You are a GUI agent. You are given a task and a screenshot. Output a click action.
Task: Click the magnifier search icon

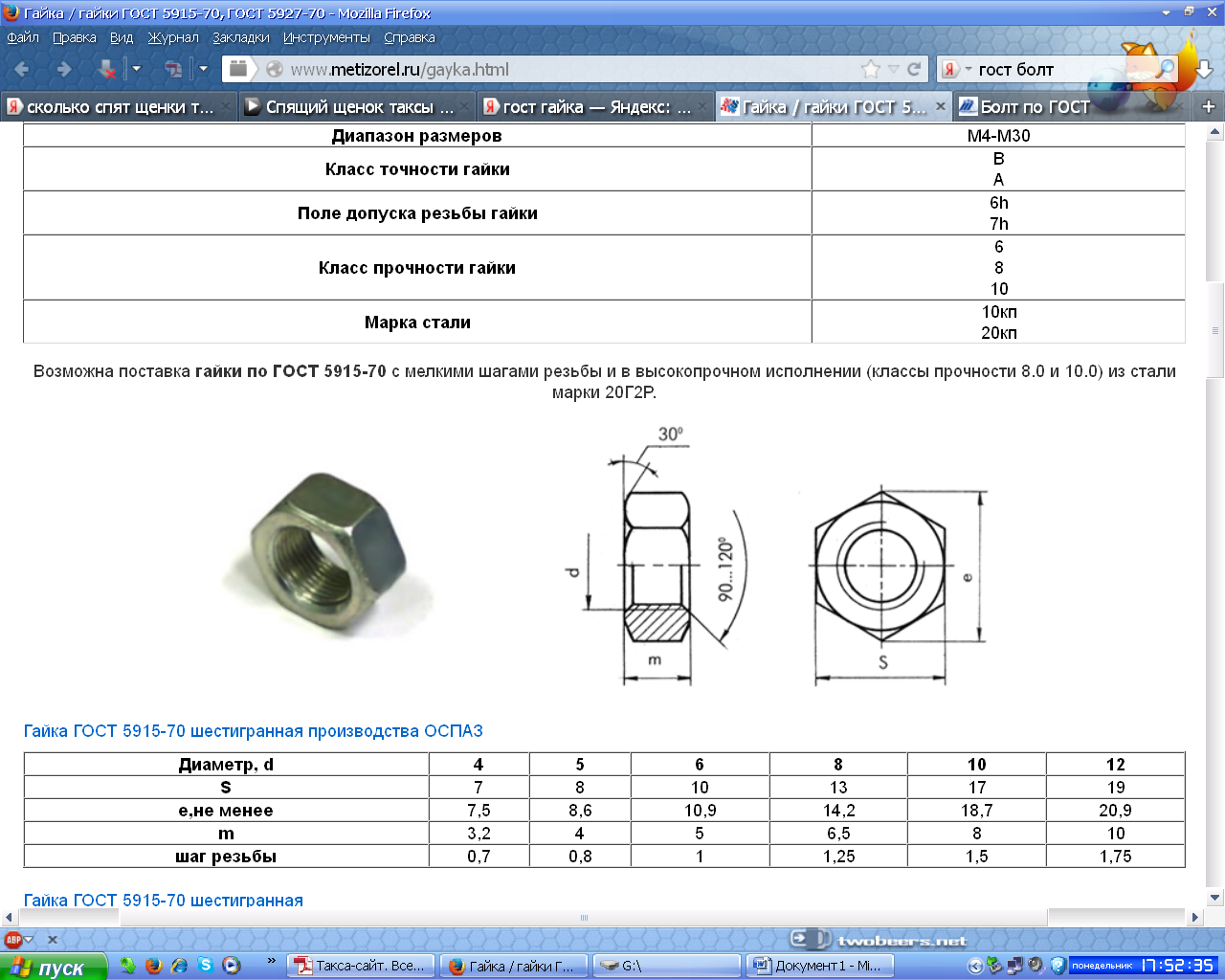(1166, 69)
